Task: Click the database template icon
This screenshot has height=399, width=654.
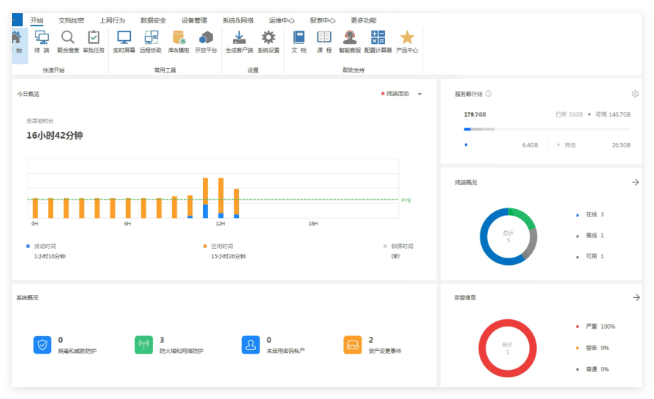Action: (x=179, y=38)
